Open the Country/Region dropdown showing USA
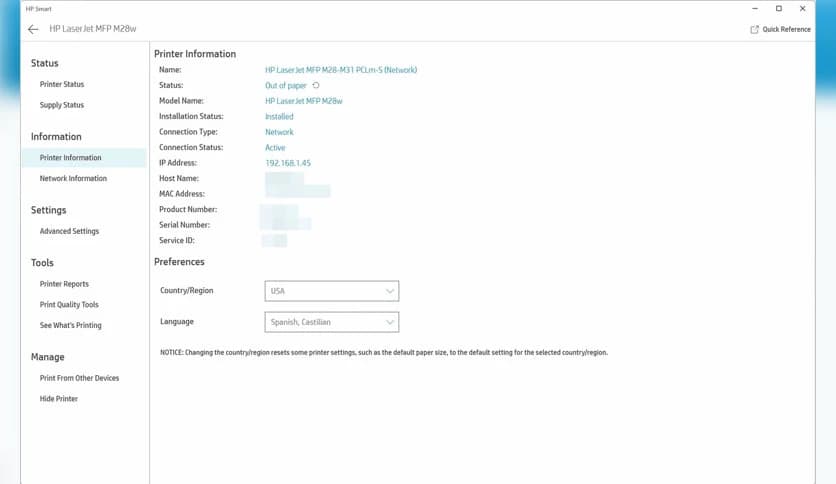Screen dimensions: 836x484 click(x=332, y=291)
